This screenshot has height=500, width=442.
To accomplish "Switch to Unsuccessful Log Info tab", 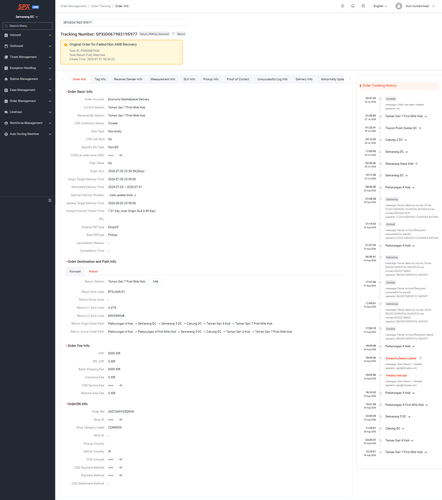I will pos(272,79).
